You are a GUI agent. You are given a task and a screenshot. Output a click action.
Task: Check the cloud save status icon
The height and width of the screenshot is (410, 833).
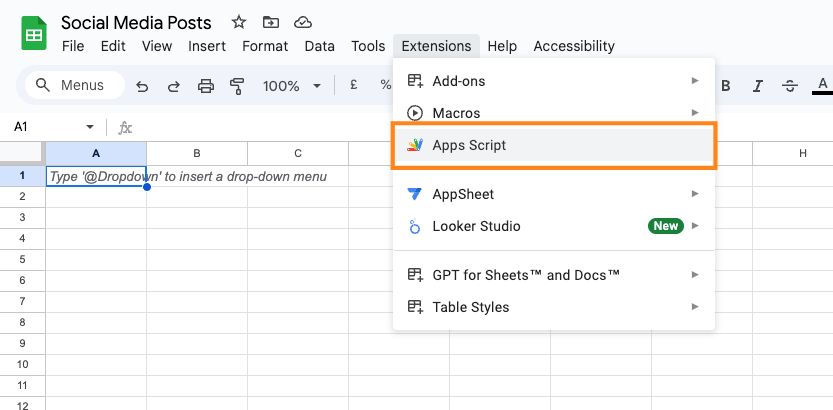pyautogui.click(x=303, y=22)
